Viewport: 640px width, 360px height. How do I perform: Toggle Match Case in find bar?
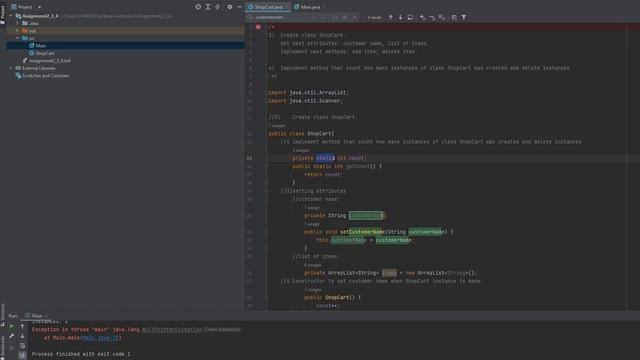click(335, 18)
